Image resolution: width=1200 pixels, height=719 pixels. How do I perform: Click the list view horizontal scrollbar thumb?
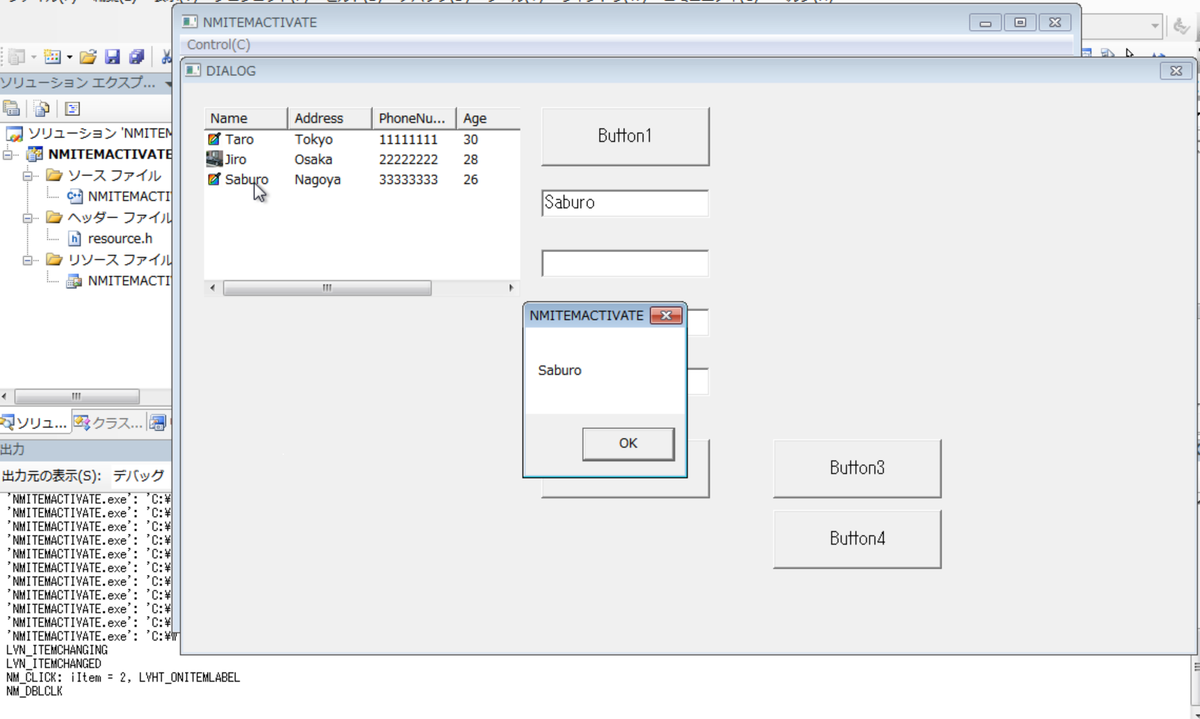click(x=327, y=288)
